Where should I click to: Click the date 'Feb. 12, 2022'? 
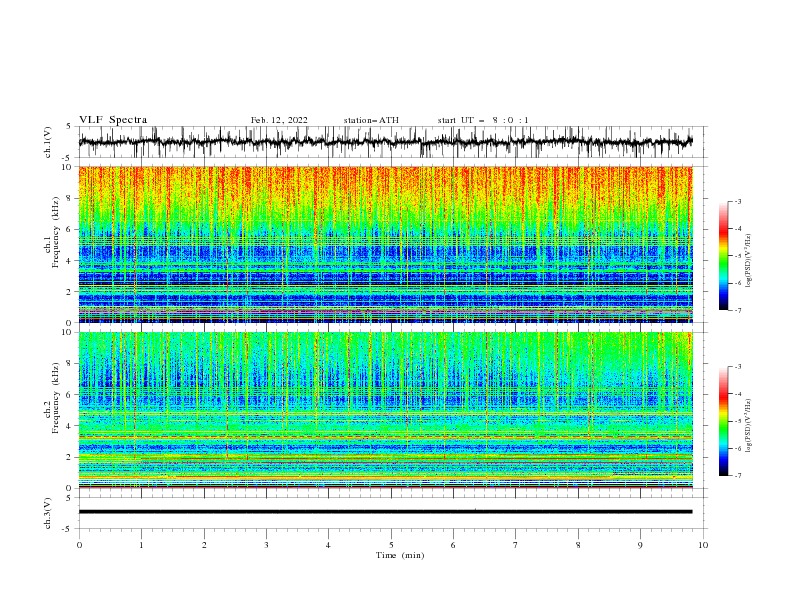[279, 120]
